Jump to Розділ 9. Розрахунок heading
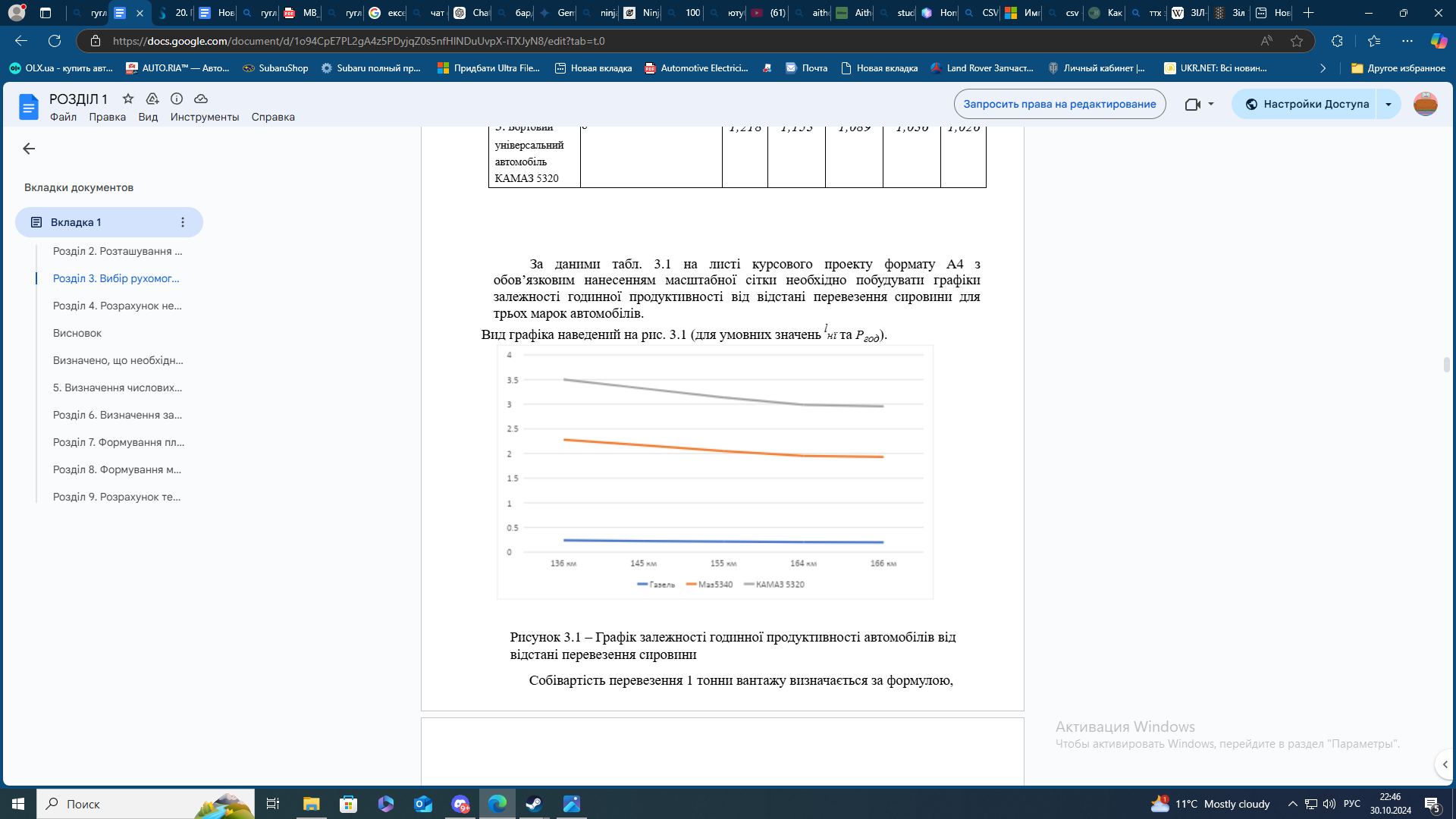 117,497
